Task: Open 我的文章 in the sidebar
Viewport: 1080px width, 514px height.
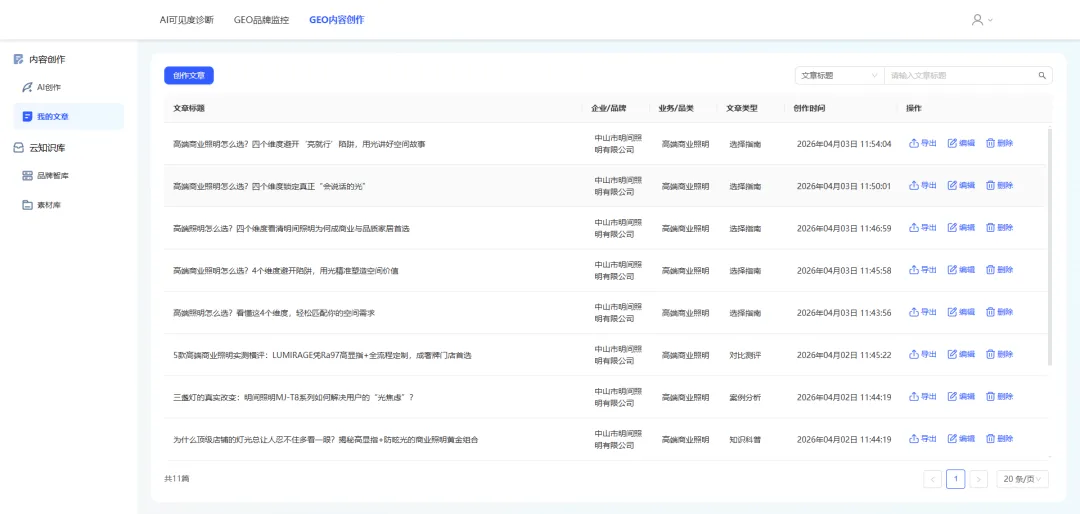Action: [x=69, y=116]
